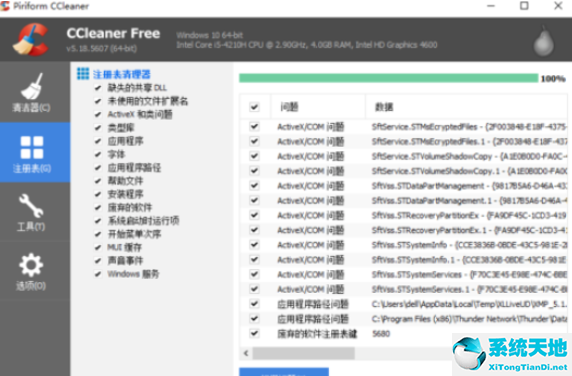This screenshot has height=376, width=572.
Task: Click the CCleaner logo in the header
Action: point(30,39)
